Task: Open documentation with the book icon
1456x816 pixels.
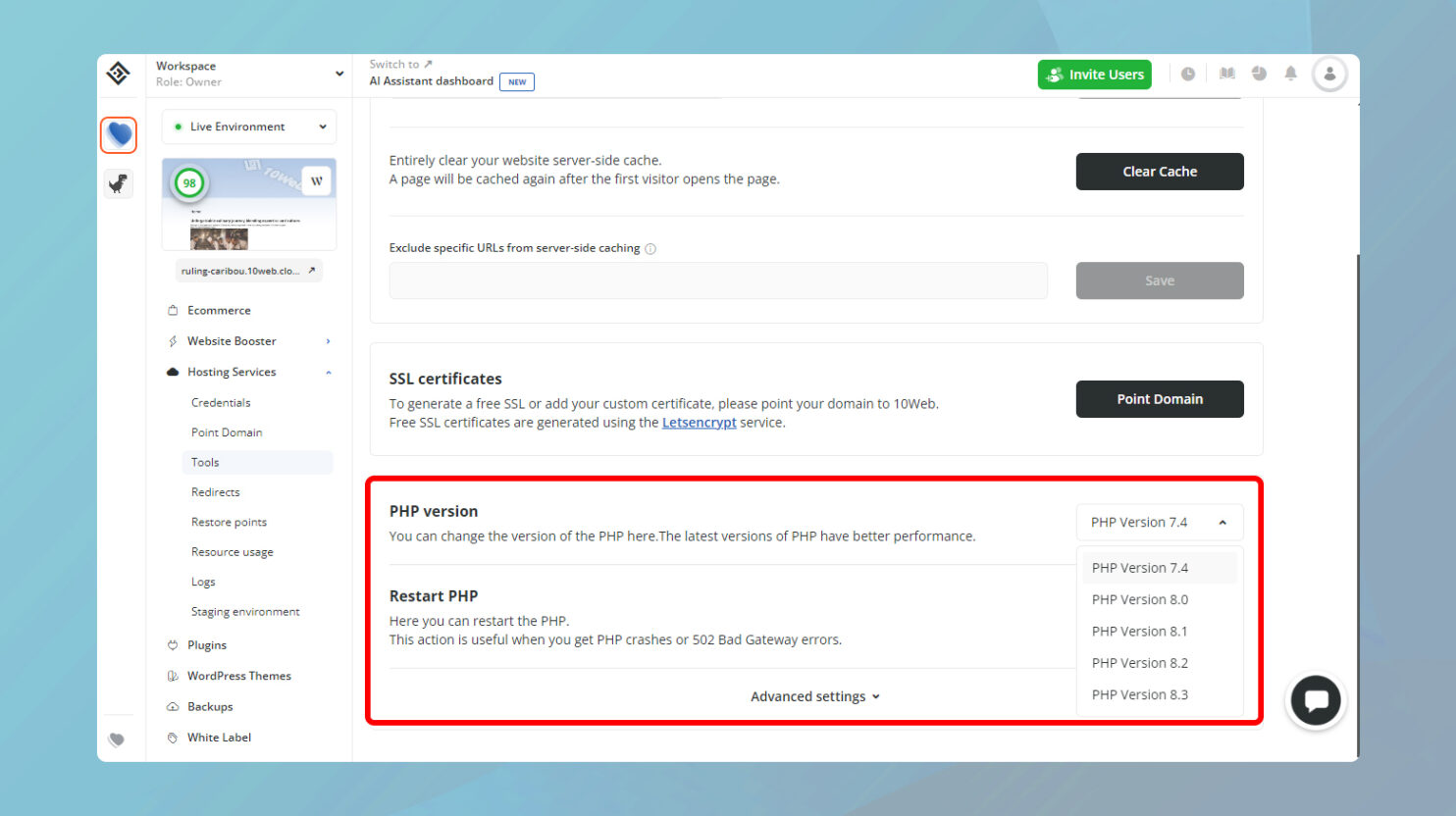Action: click(1226, 74)
